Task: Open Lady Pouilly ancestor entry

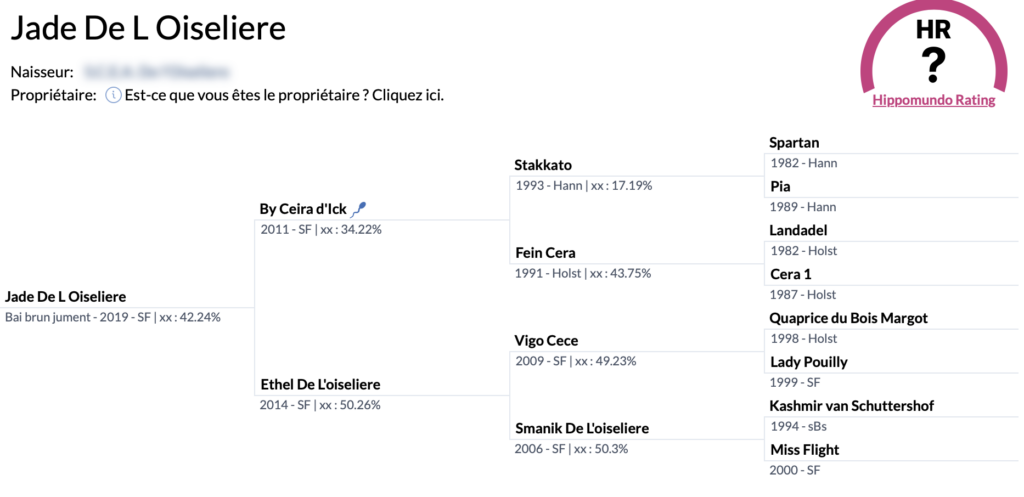Action: pos(808,362)
